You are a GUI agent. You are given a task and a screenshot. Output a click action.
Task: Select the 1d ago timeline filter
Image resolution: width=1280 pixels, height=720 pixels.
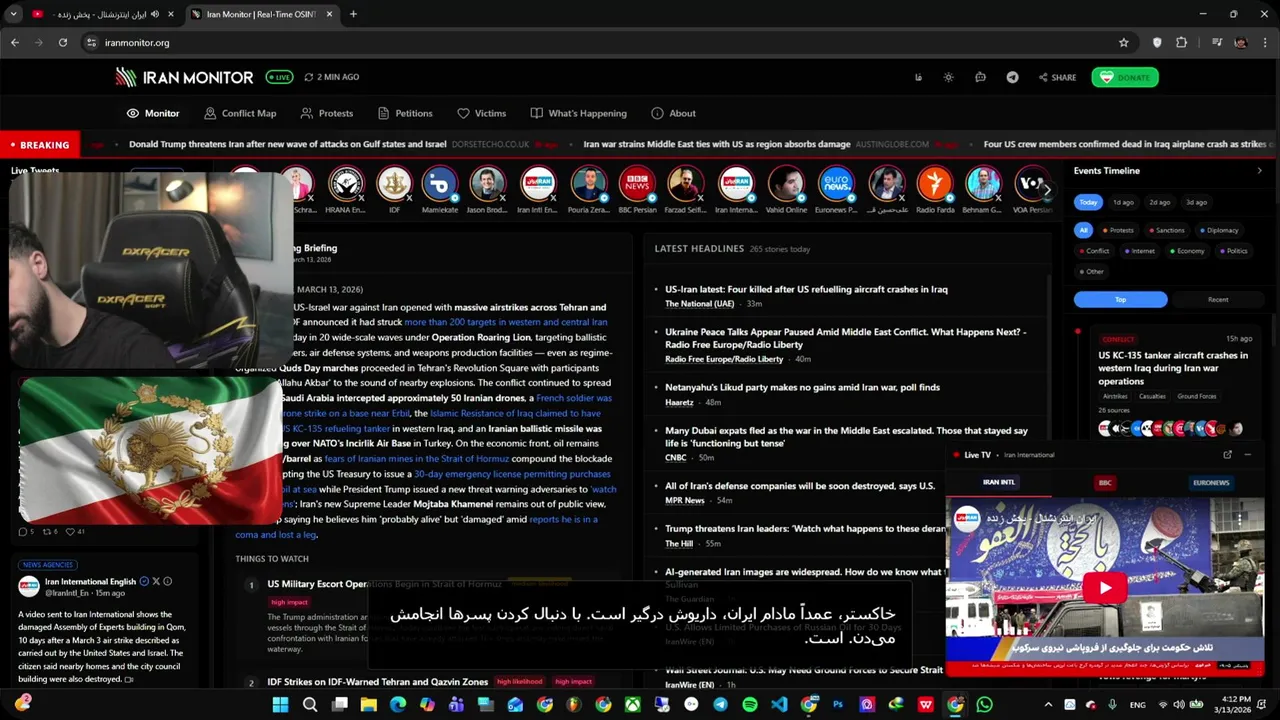1123,202
